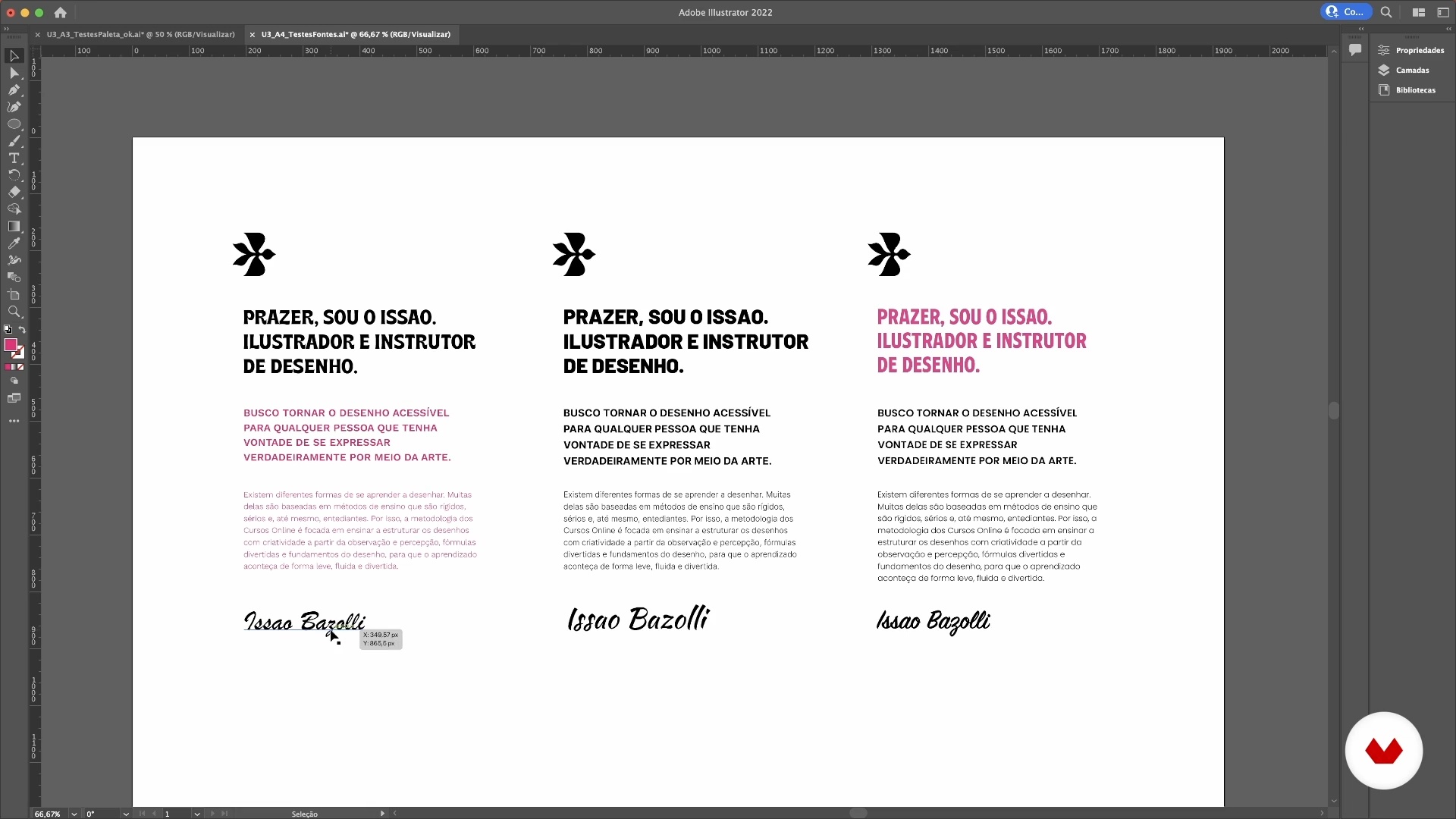Select the Ellipse tool
This screenshot has width=1456, height=819.
coord(14,124)
